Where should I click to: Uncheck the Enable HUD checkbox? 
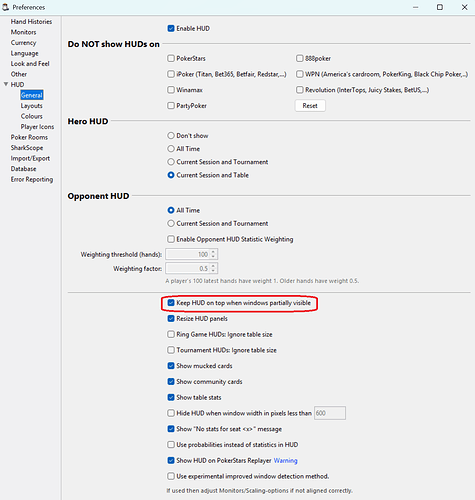click(x=171, y=29)
